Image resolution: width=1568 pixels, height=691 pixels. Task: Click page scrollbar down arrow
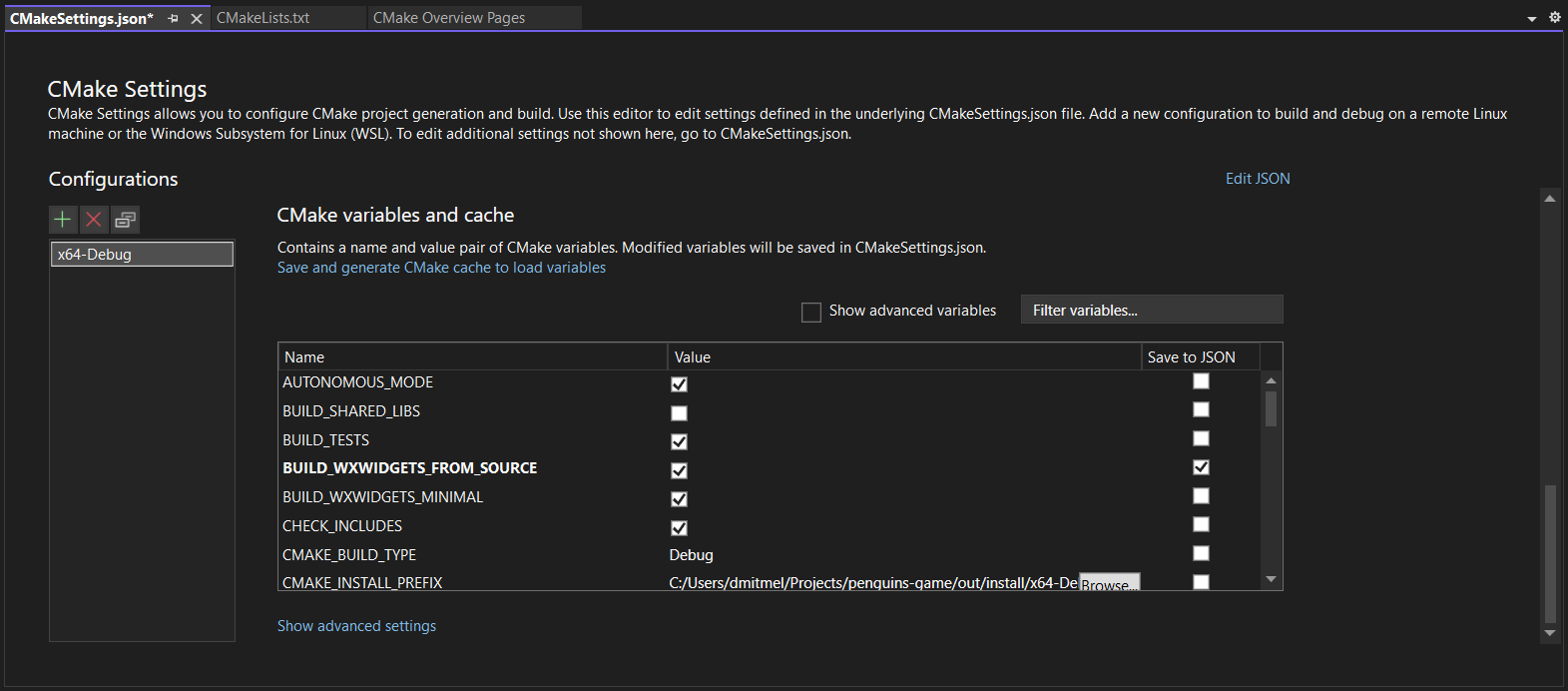1550,633
